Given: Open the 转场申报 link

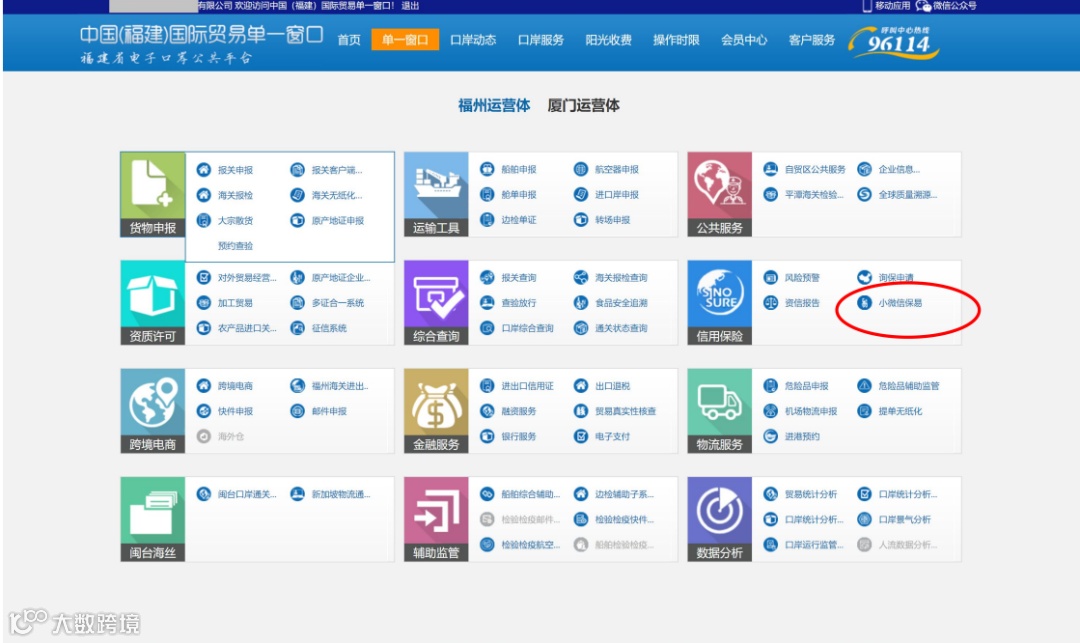Looking at the screenshot, I should pyautogui.click(x=612, y=220).
